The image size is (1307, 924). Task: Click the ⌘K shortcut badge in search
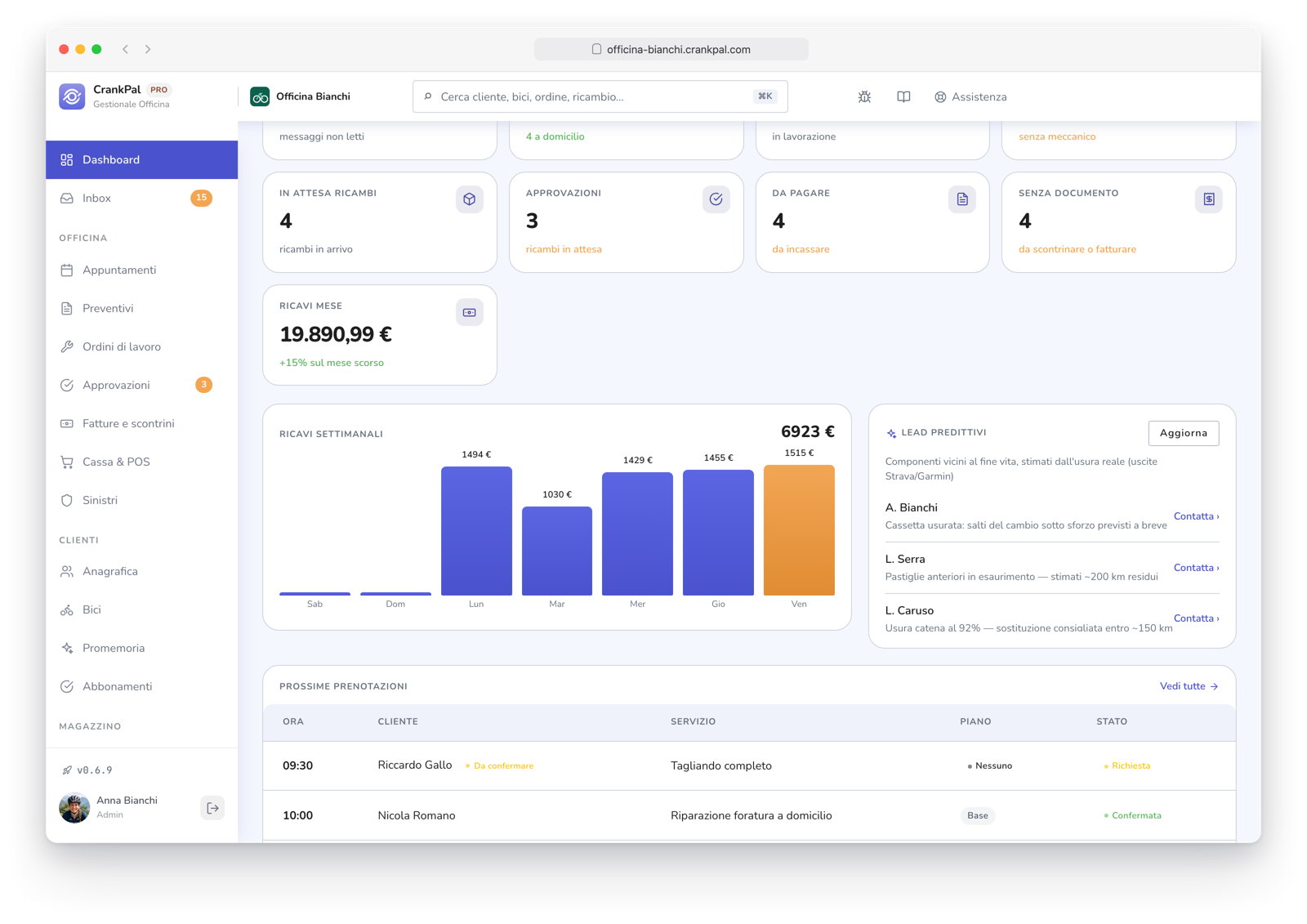(765, 96)
